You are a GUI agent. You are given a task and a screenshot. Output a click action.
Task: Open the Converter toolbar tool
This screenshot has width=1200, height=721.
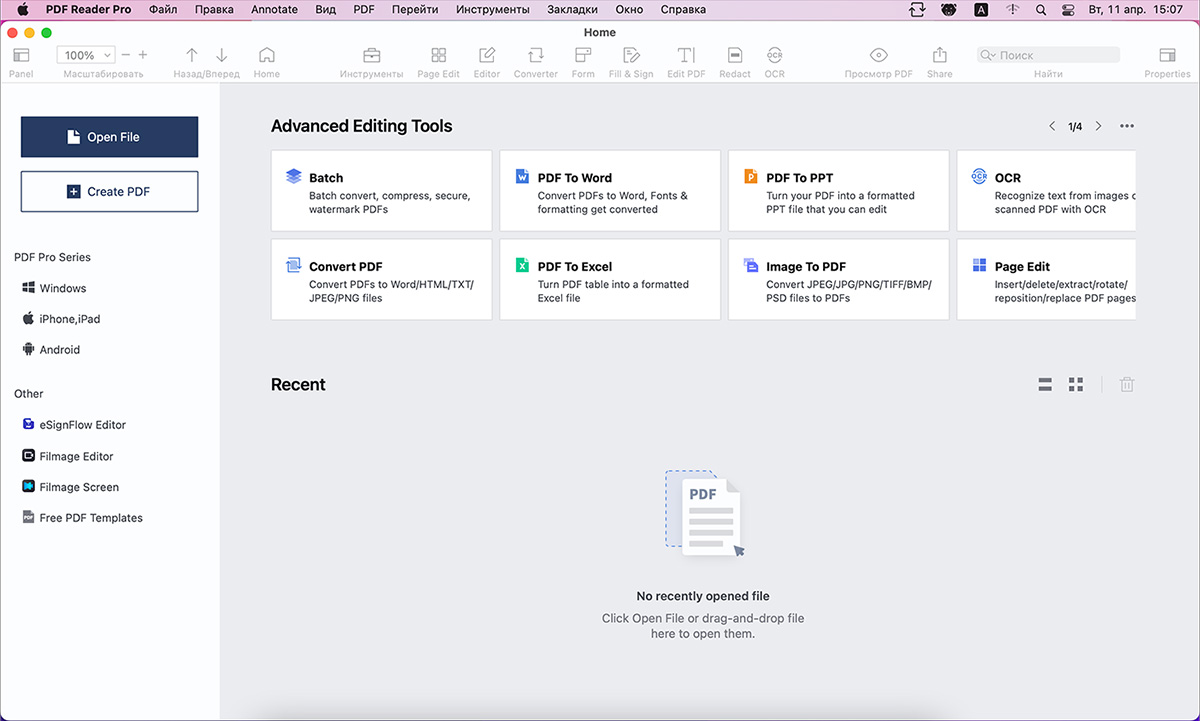536,55
